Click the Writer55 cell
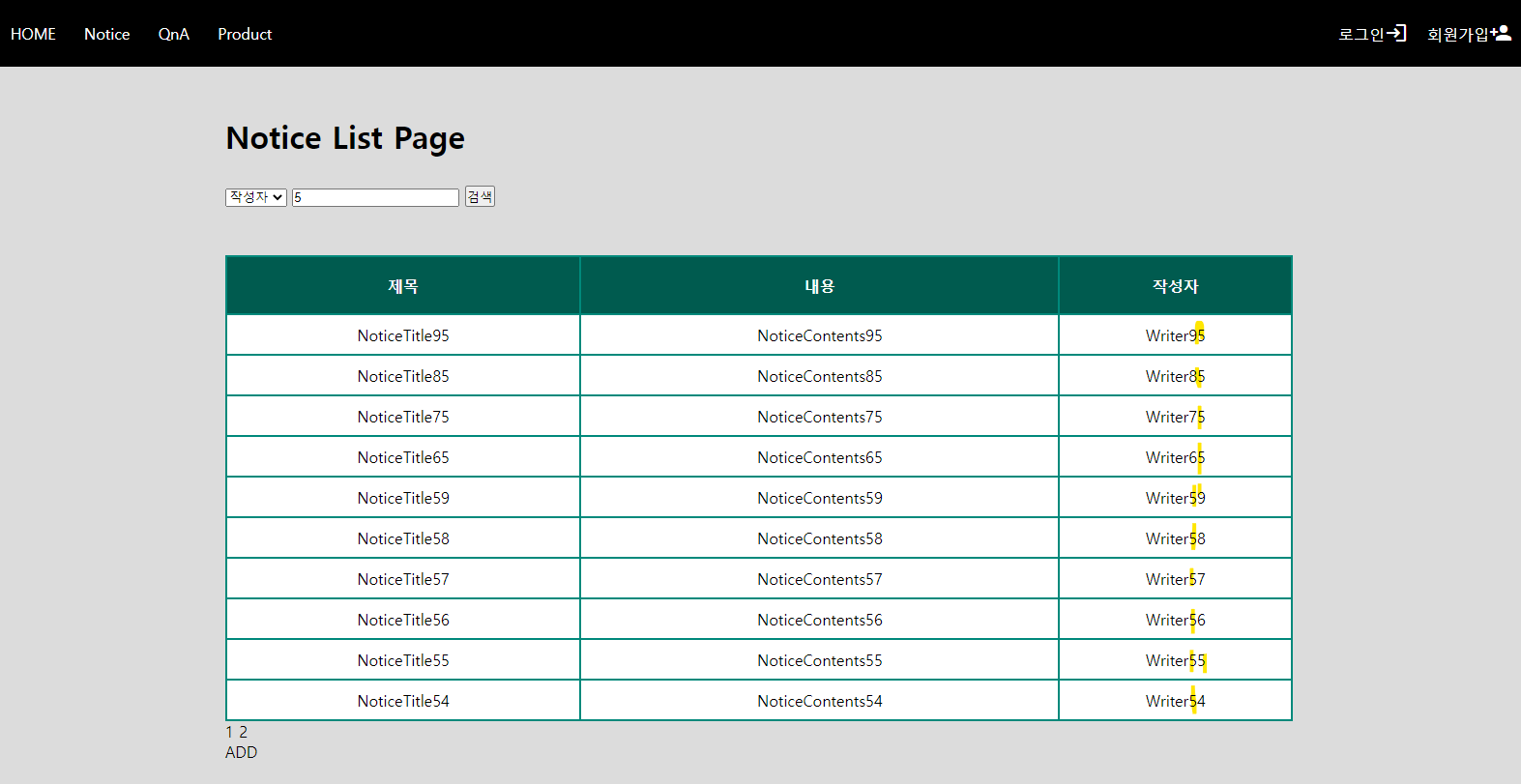This screenshot has width=1521, height=784. coord(1175,660)
